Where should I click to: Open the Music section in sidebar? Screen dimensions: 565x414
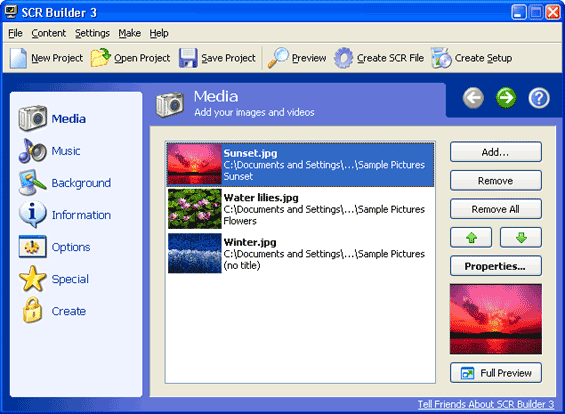point(49,151)
